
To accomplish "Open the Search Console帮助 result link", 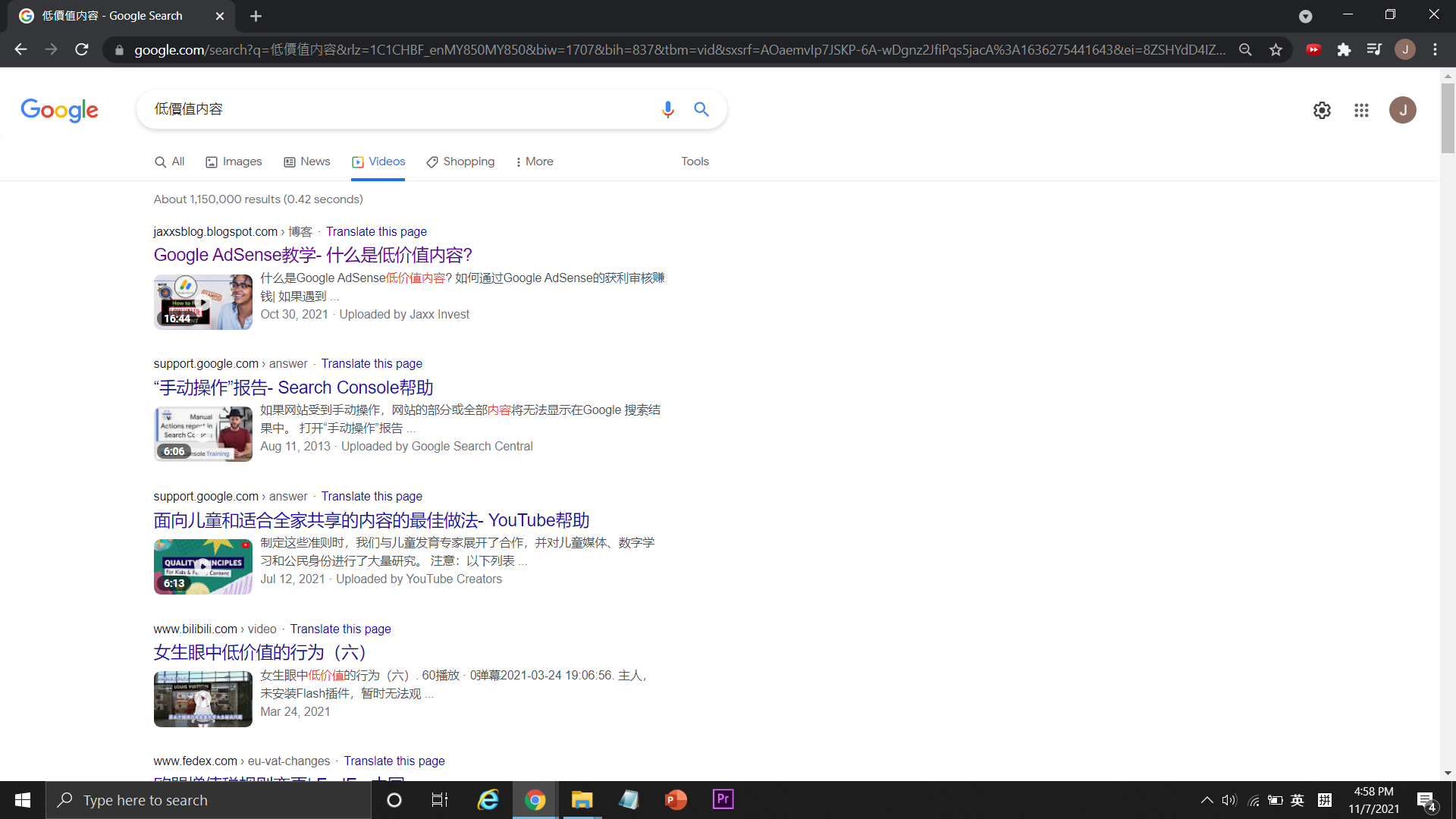I will pyautogui.click(x=293, y=388).
